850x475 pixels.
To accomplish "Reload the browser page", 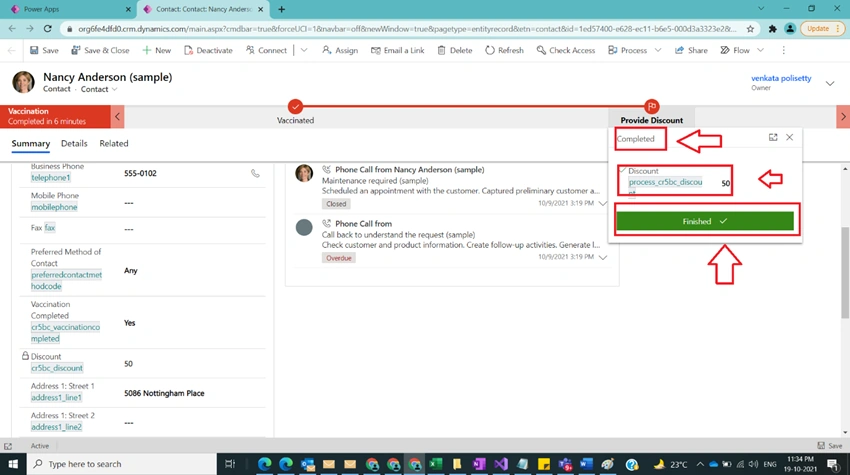I will (48, 29).
